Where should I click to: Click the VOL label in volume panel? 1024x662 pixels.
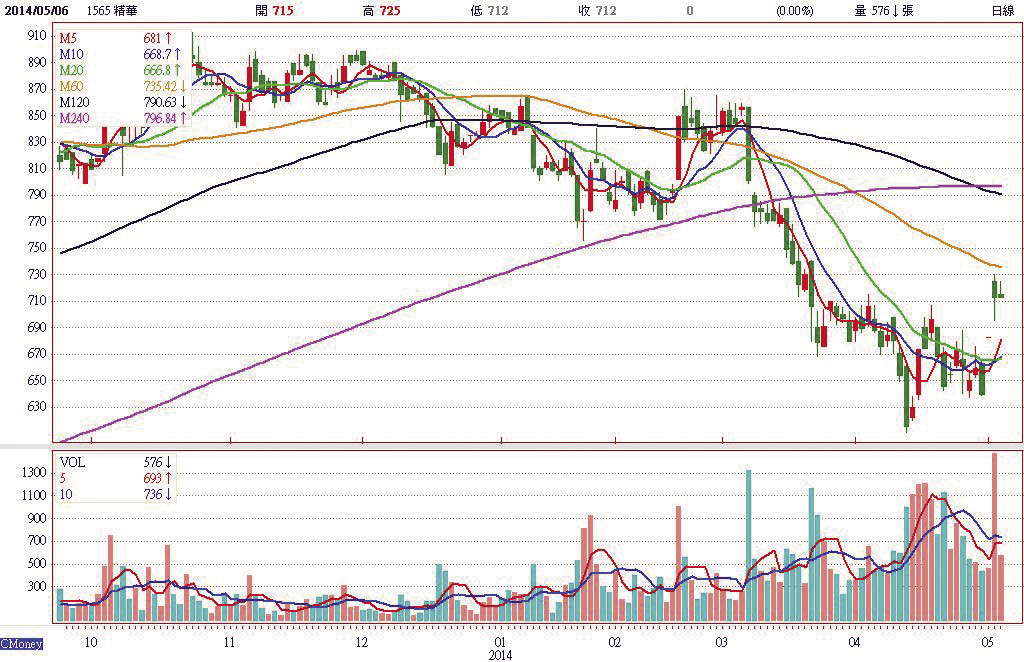click(72, 462)
